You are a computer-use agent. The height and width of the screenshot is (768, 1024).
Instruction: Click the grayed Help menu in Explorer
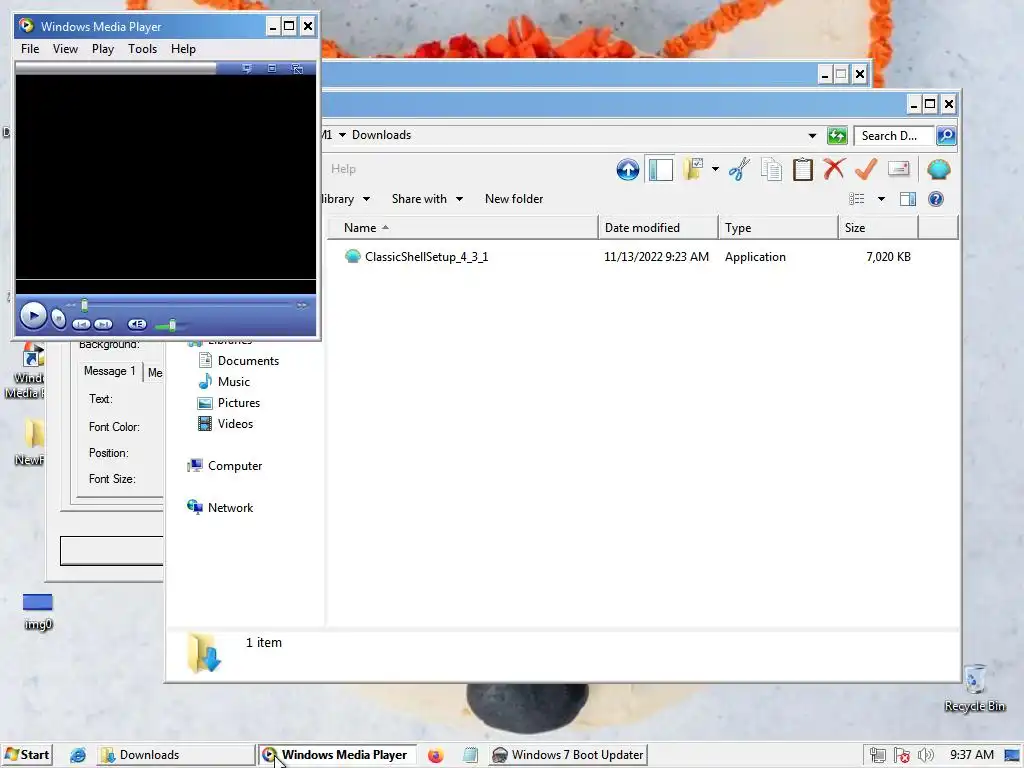(343, 169)
